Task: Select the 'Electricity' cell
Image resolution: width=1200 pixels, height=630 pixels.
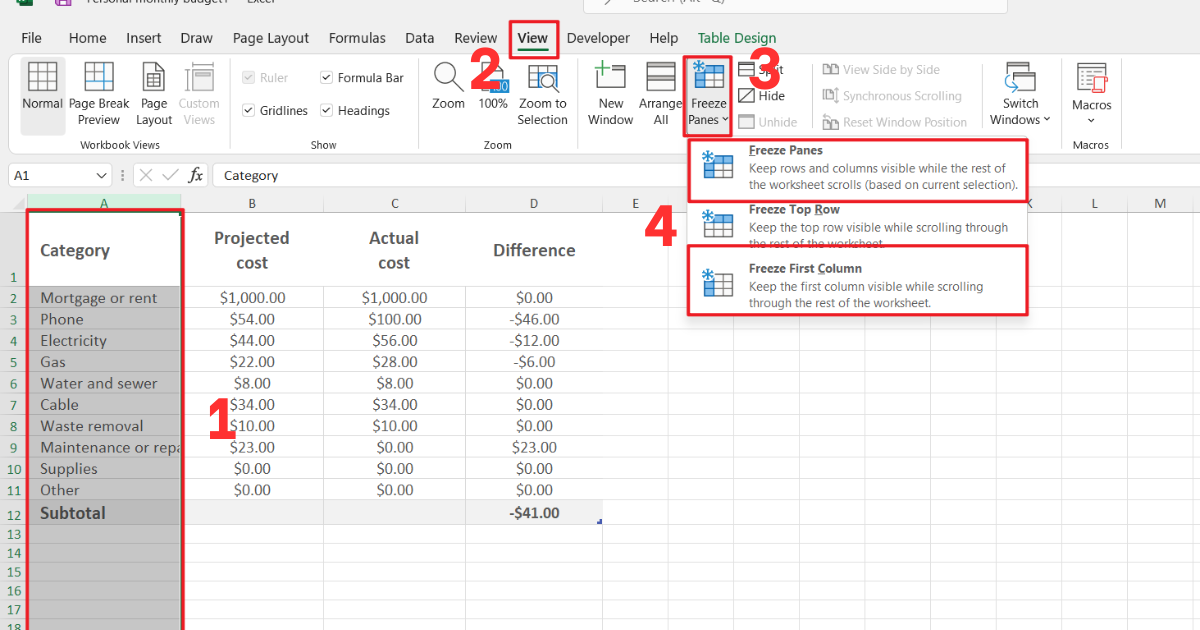Action: click(x=105, y=341)
